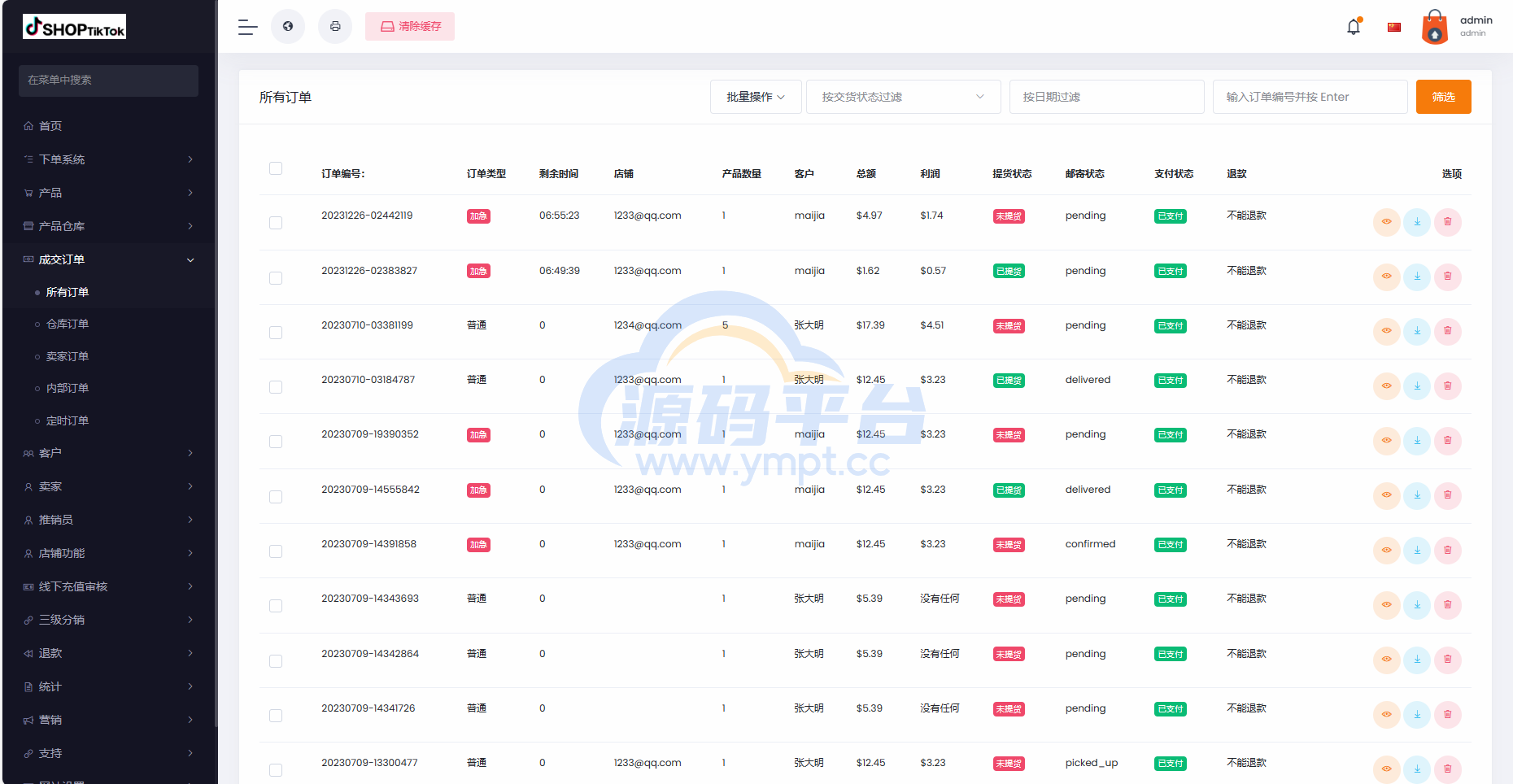Image resolution: width=1513 pixels, height=784 pixels.
Task: Click the hamburger menu toggle icon
Action: tap(247, 27)
